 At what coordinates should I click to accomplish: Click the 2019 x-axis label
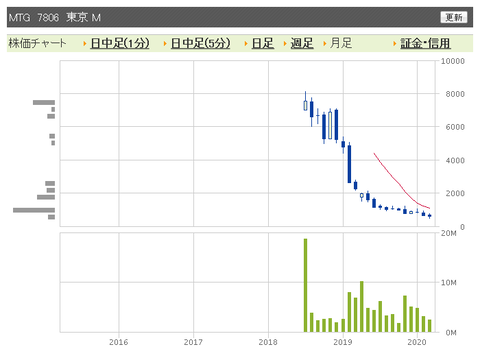[x=343, y=342]
